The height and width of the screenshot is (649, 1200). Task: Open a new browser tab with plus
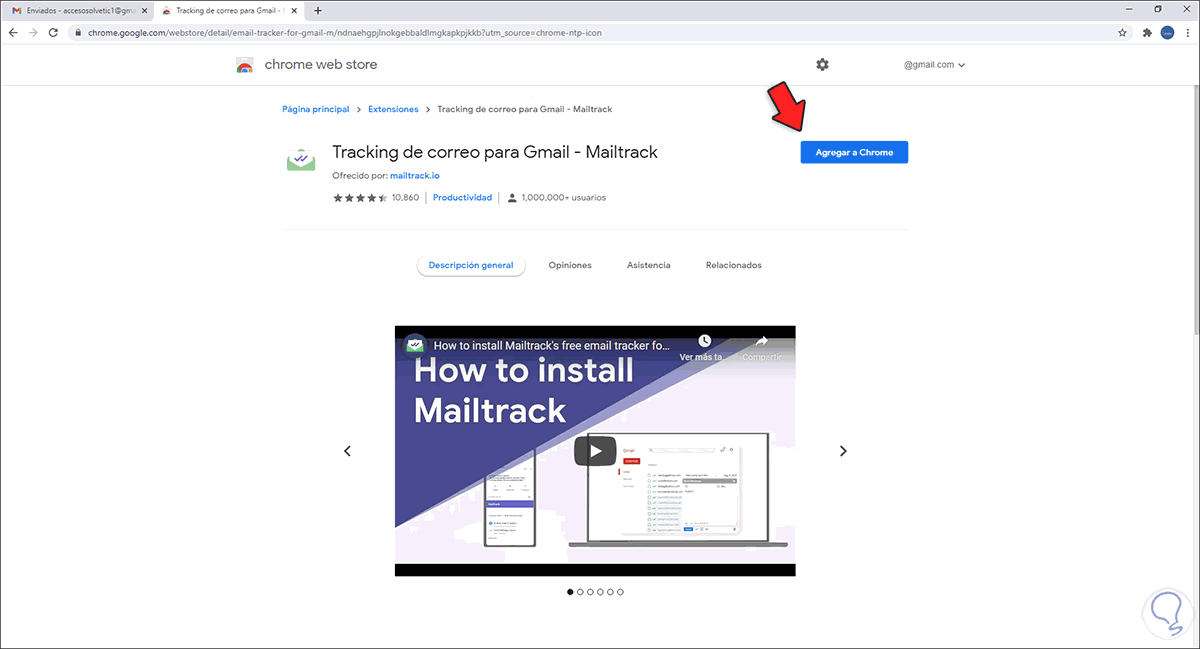point(318,10)
